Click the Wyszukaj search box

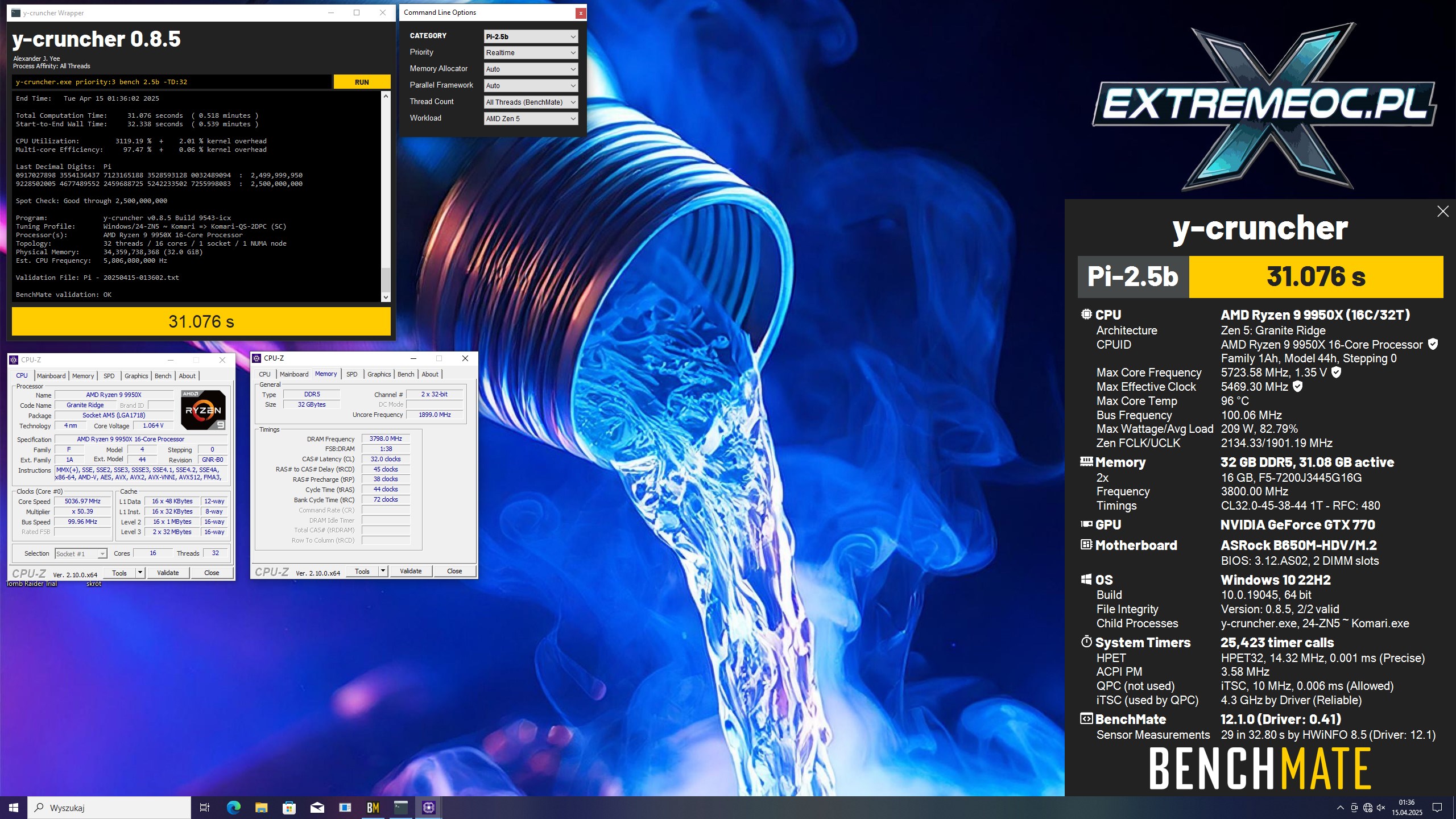[x=109, y=808]
